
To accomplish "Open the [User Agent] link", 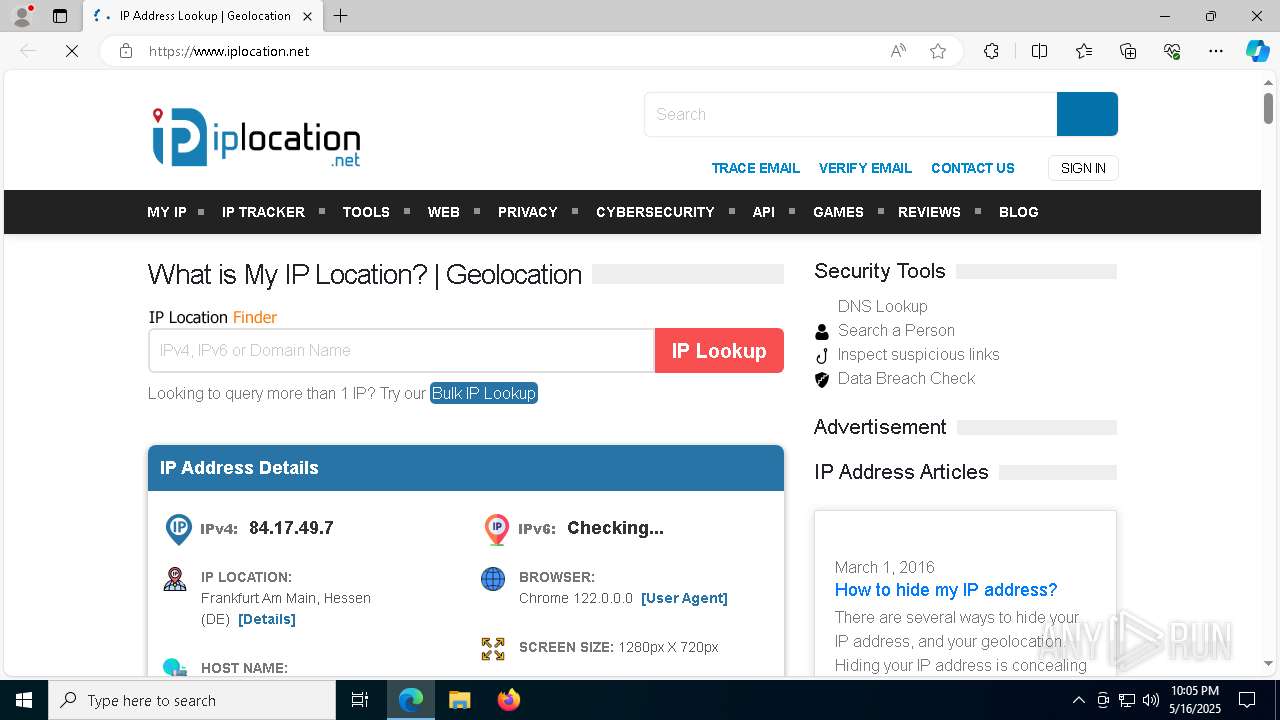I will point(684,598).
